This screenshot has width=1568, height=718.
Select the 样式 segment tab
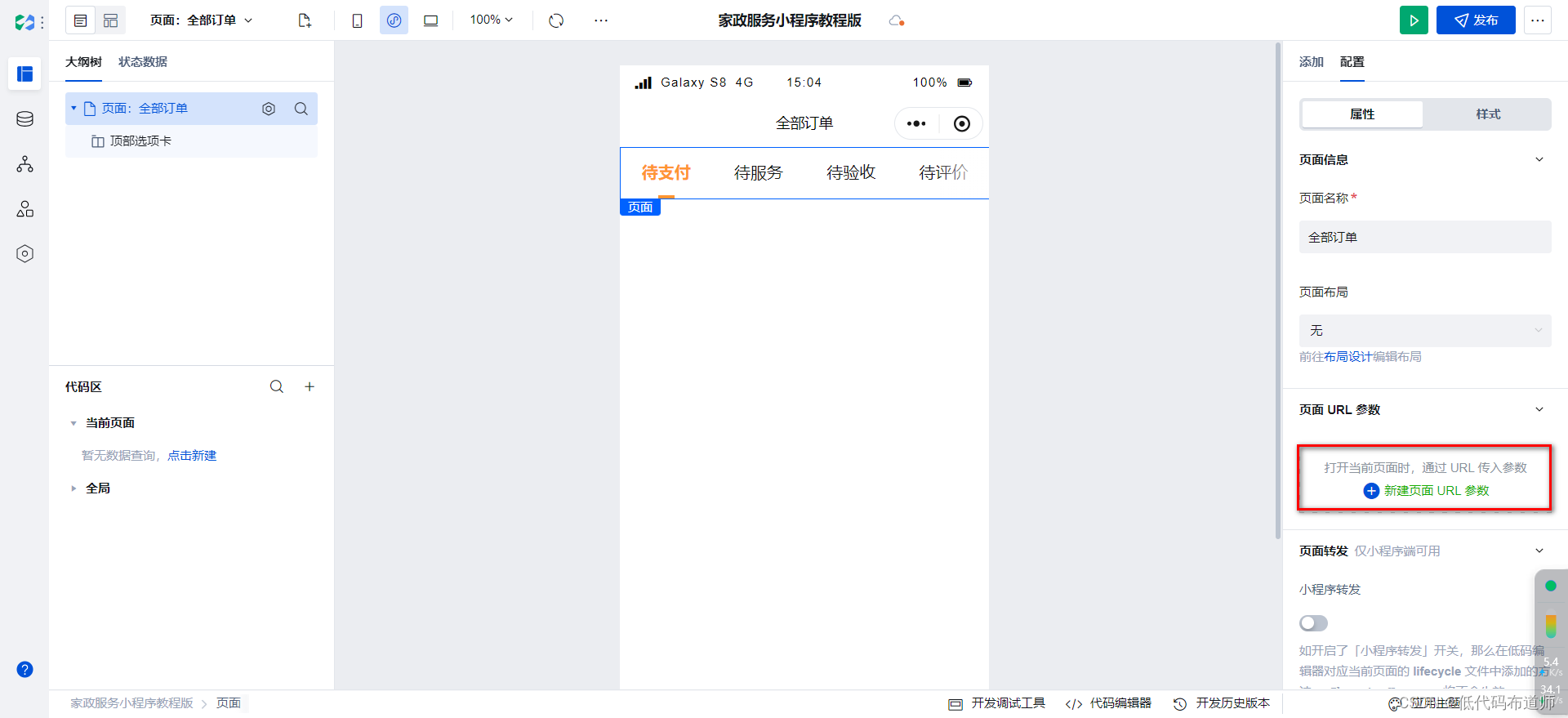[x=1488, y=114]
